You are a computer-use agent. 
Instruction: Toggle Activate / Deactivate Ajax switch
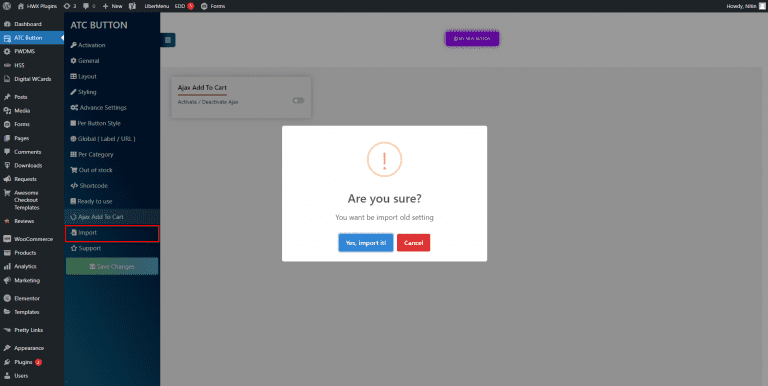298,100
